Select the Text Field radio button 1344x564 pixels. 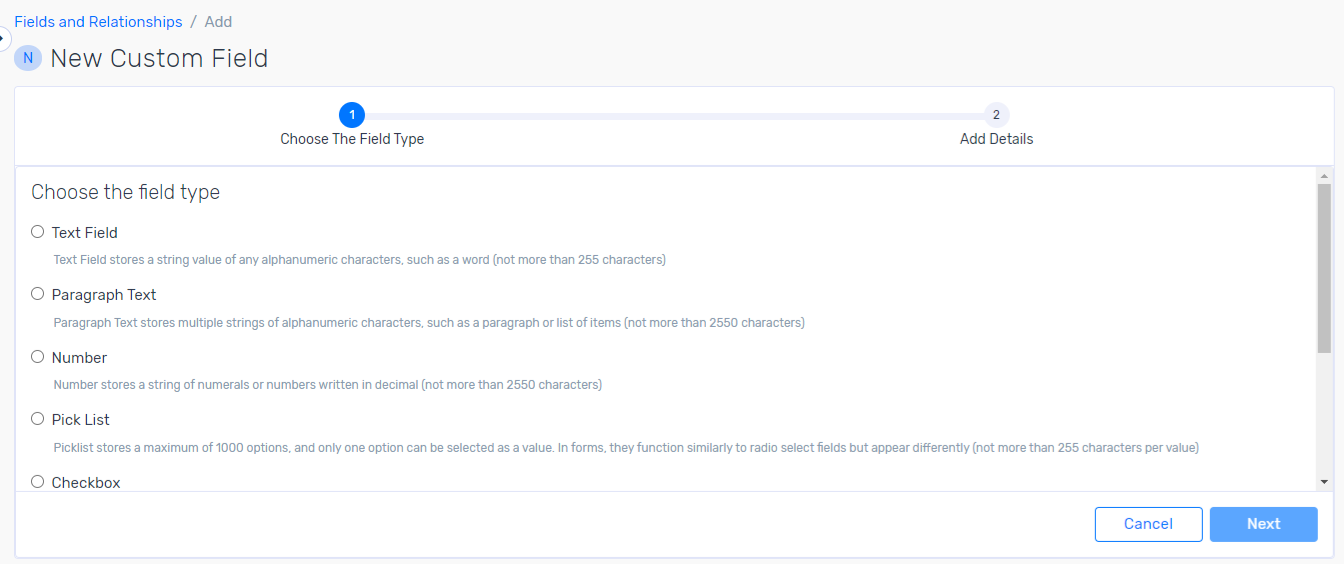pyautogui.click(x=38, y=232)
